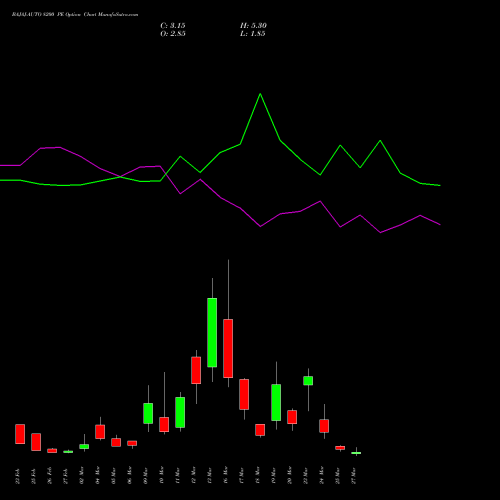This screenshot has height=500, width=500.
Task: Click the red candle above 16 Mar
Action: pyautogui.click(x=228, y=348)
